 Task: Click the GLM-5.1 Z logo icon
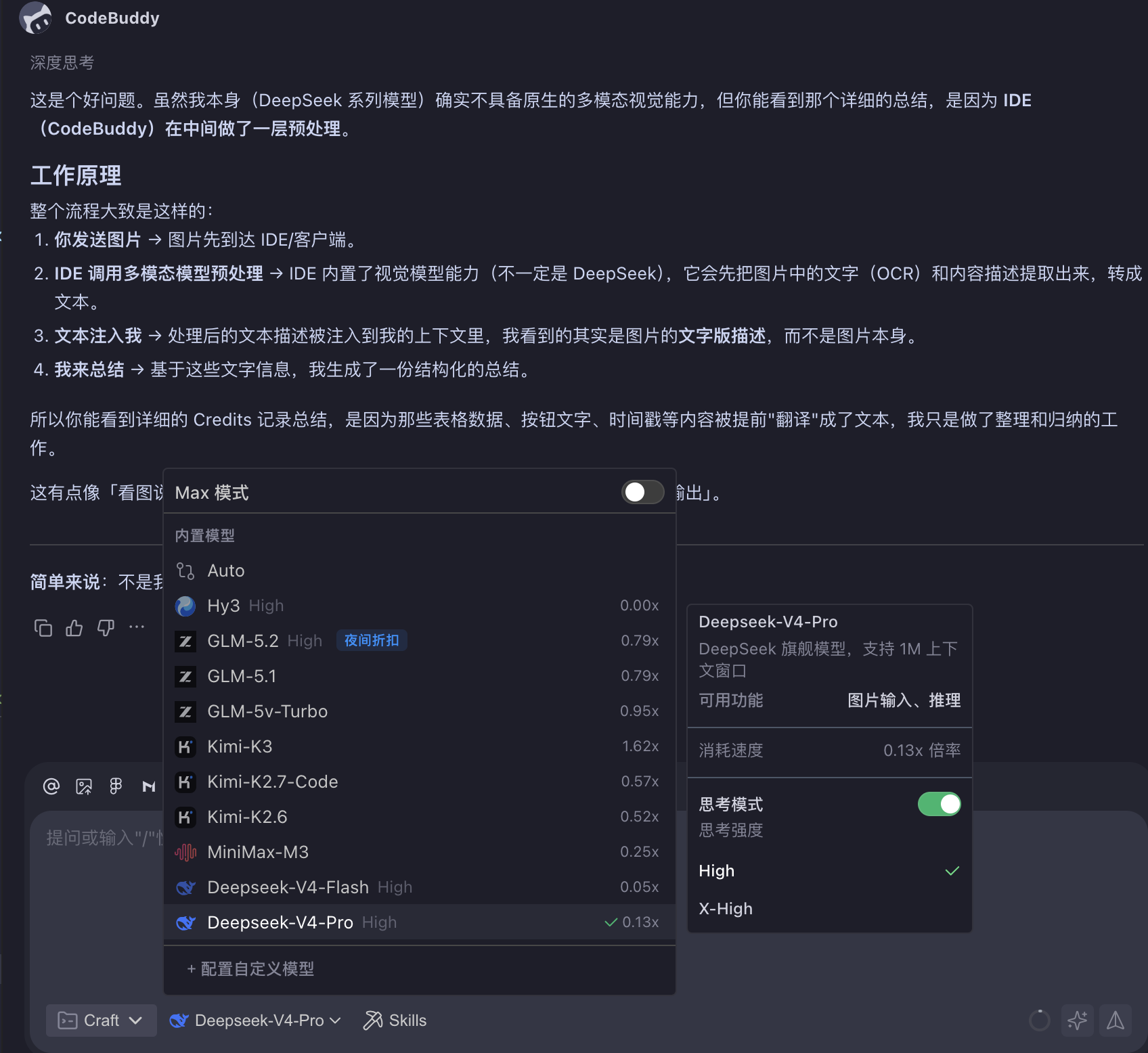pos(185,676)
